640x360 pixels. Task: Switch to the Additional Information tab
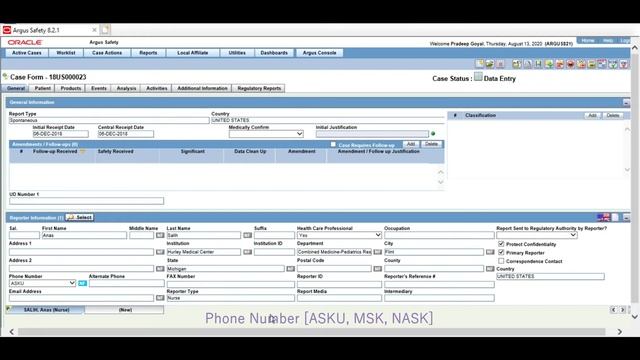coord(202,88)
